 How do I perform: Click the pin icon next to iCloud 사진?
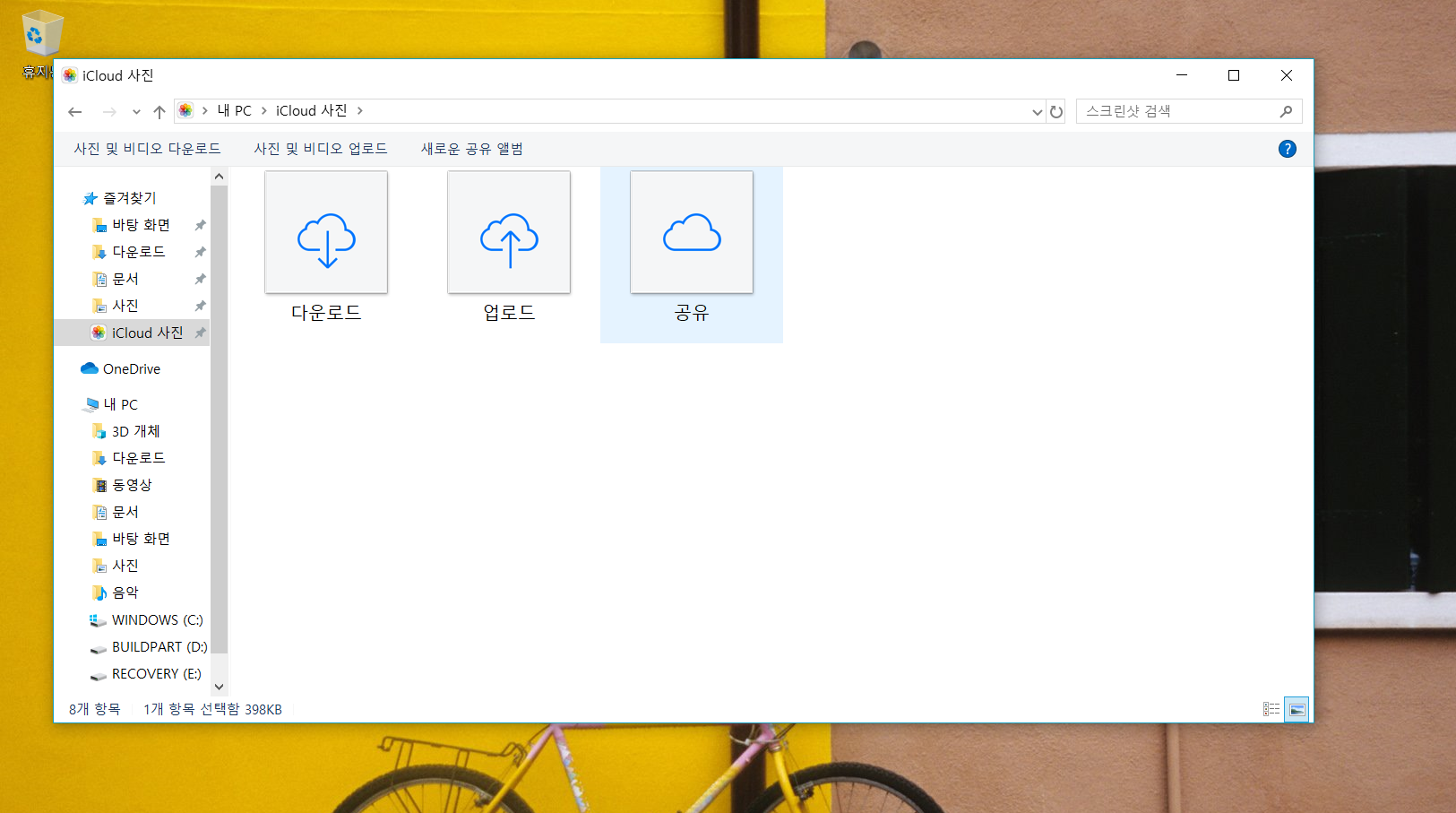[x=200, y=333]
